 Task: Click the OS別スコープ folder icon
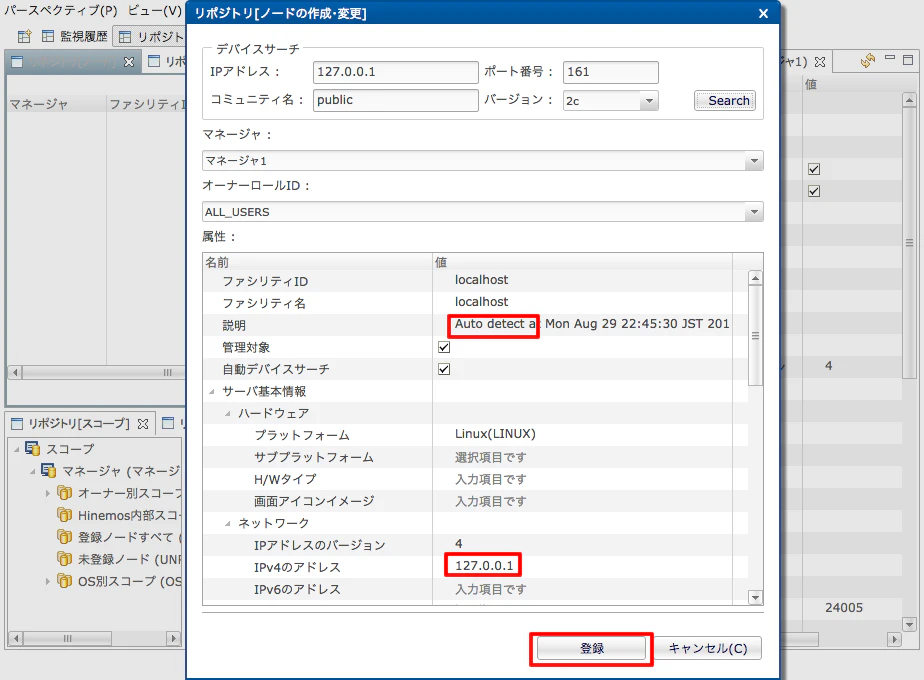click(x=64, y=581)
